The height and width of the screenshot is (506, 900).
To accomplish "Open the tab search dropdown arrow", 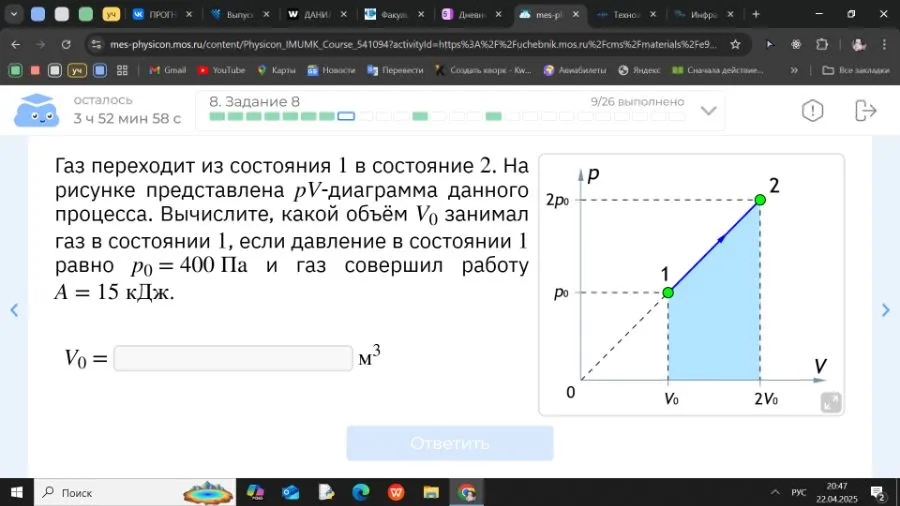I will [x=14, y=14].
